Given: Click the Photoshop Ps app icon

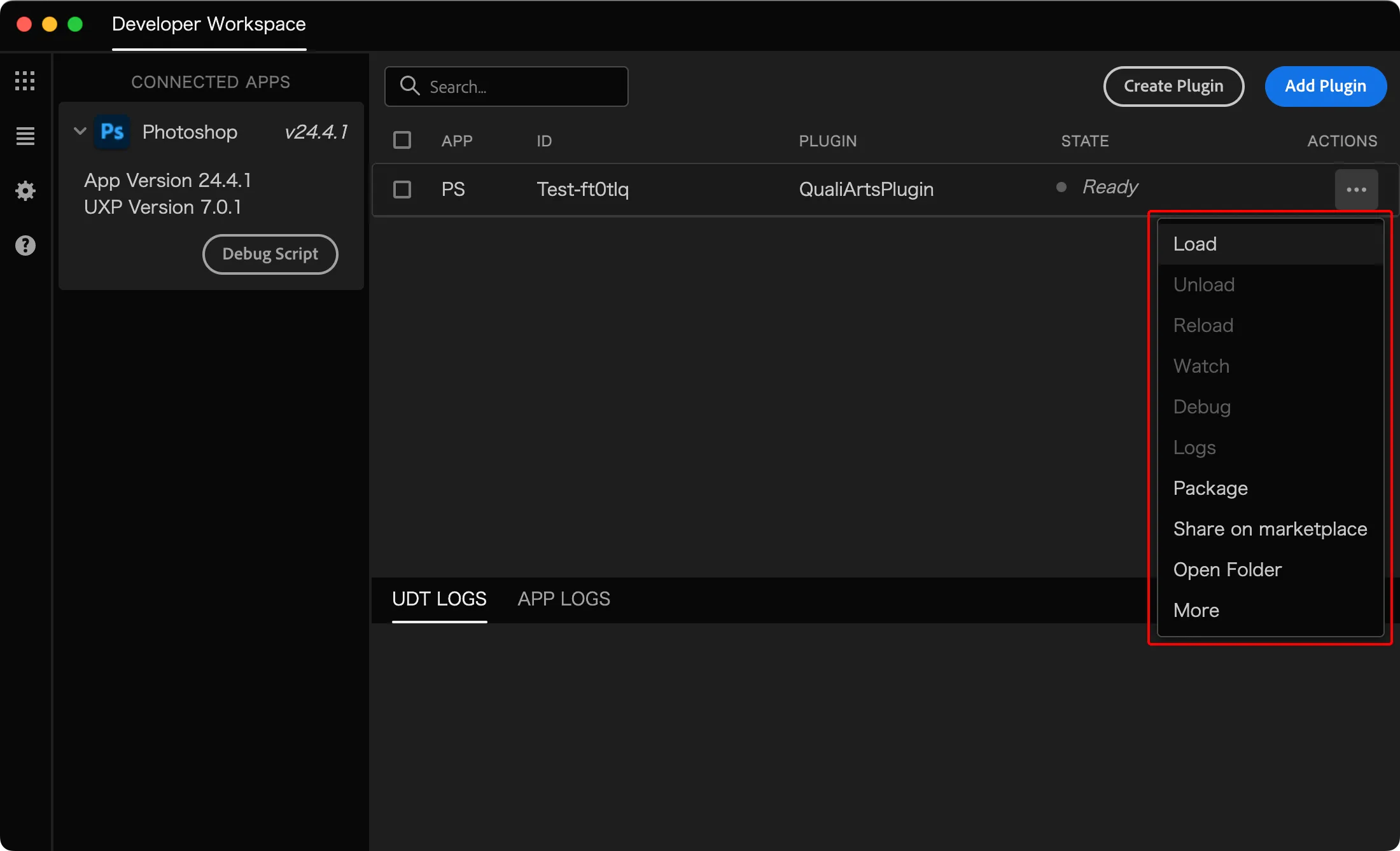Looking at the screenshot, I should 112,132.
